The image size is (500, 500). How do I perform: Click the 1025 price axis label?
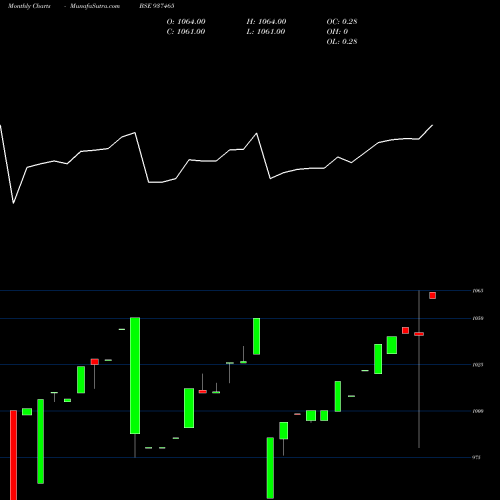(x=478, y=365)
